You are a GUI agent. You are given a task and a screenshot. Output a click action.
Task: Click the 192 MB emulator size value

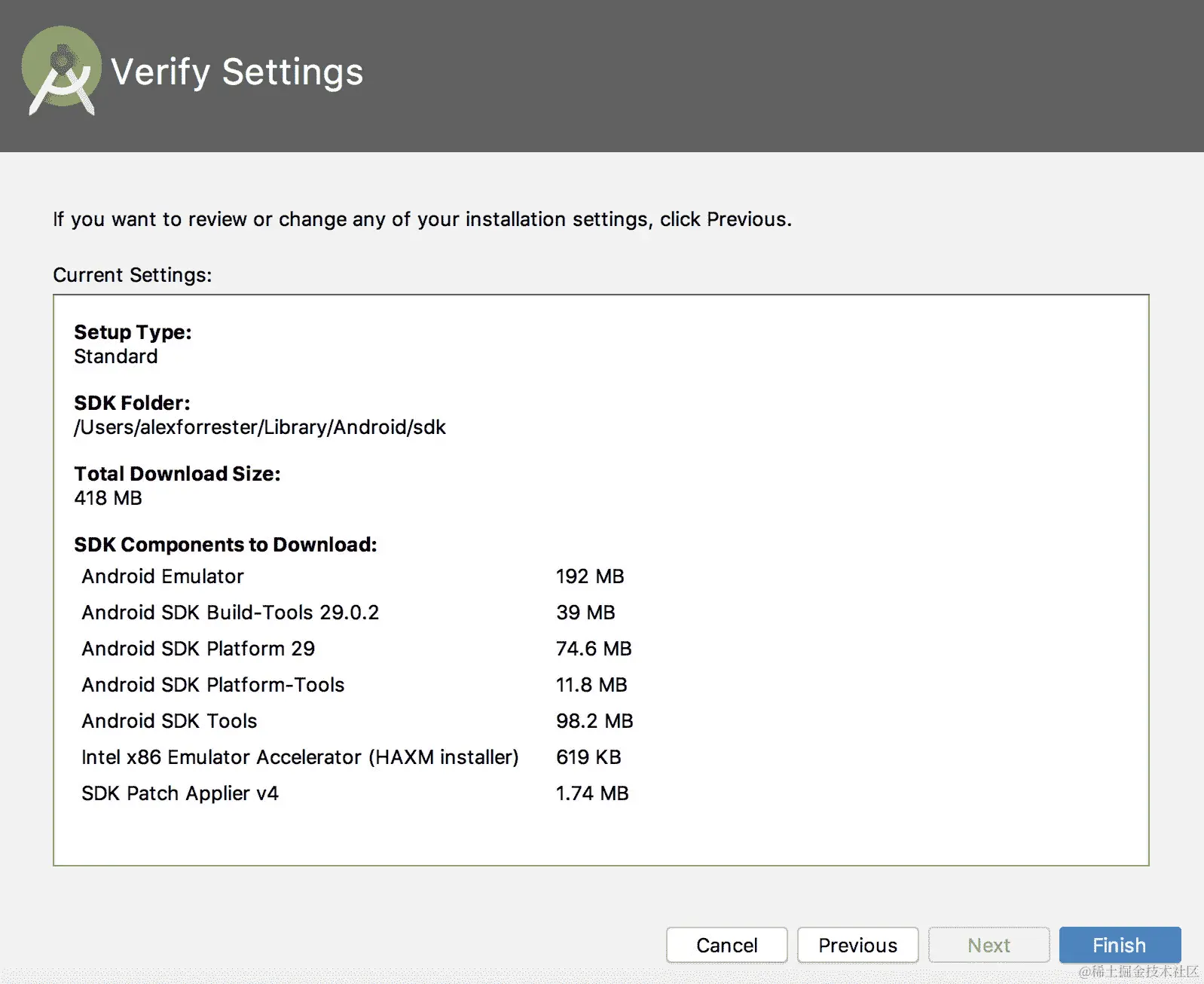click(x=590, y=576)
